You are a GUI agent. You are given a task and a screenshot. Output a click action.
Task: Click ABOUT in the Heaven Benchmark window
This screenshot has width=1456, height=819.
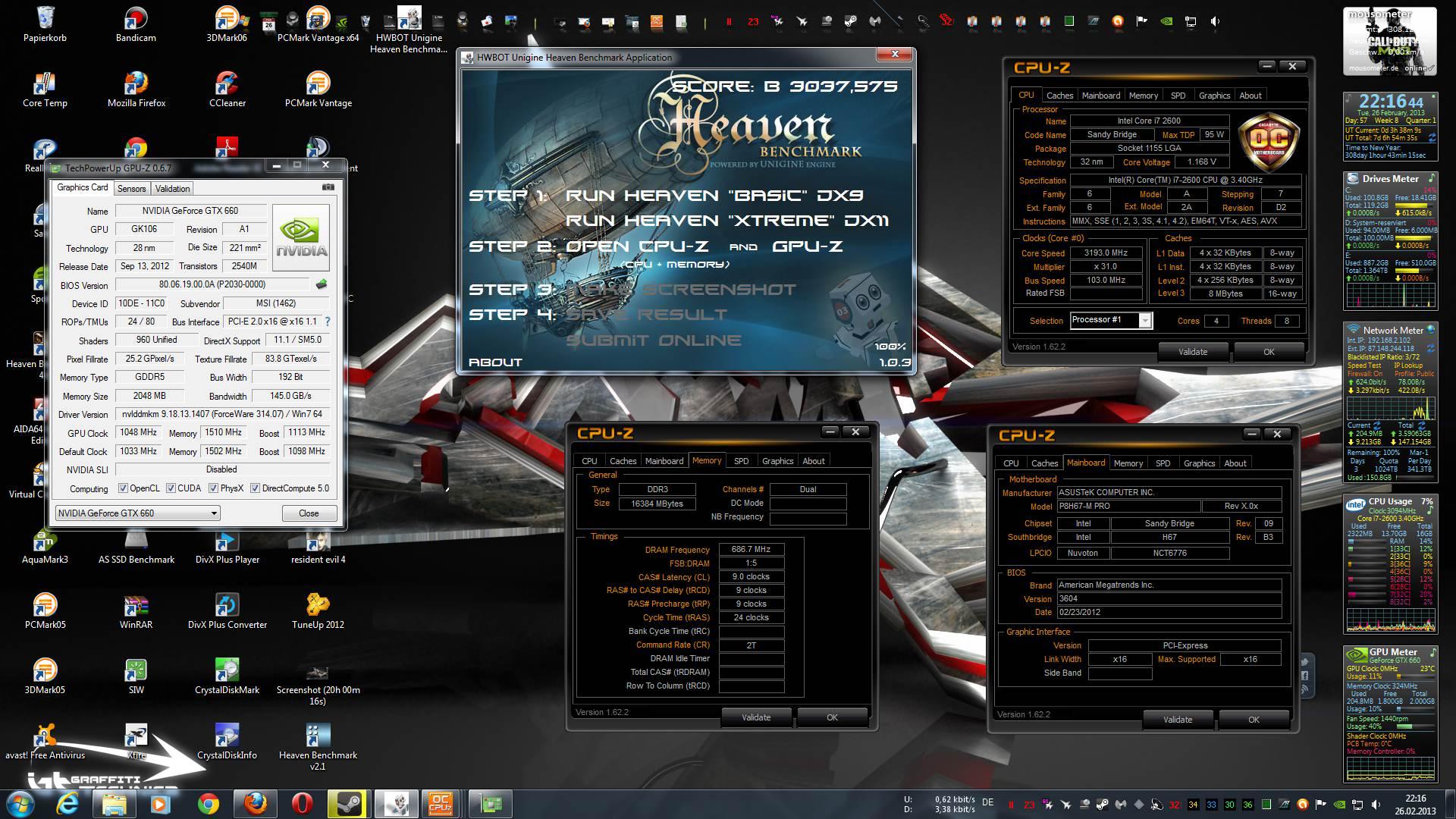click(495, 362)
